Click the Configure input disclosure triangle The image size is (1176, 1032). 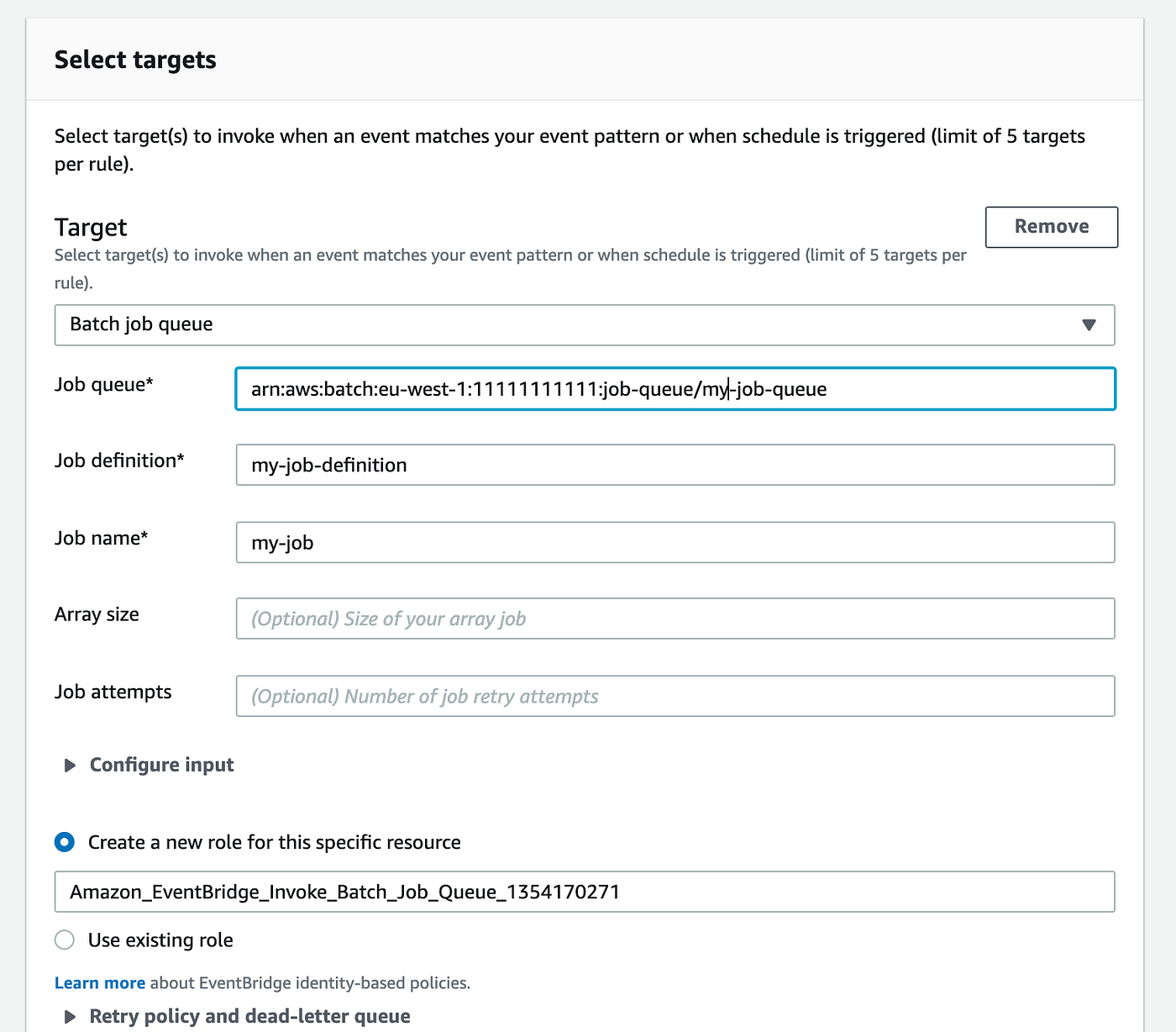(71, 766)
